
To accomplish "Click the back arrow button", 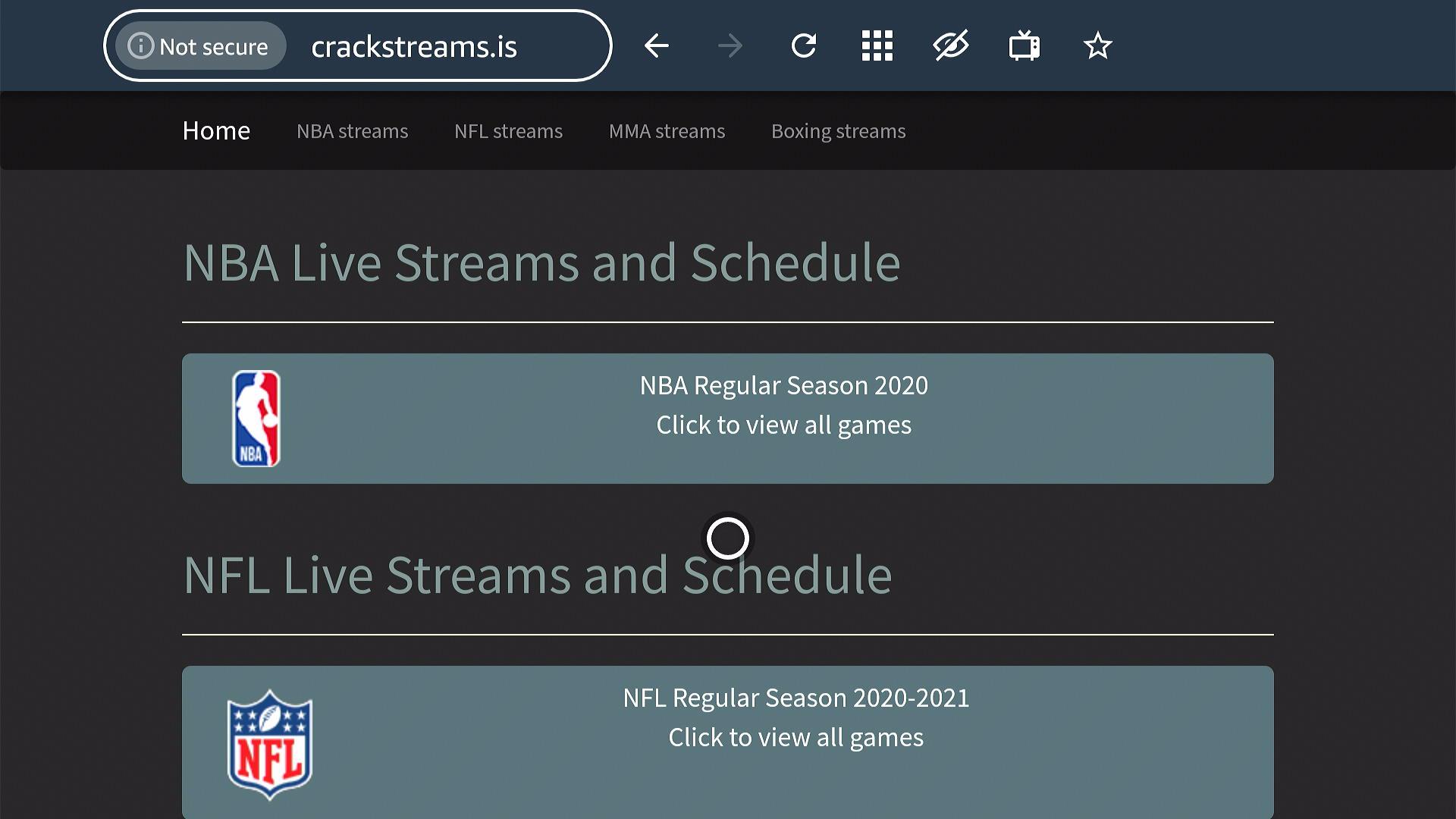I will click(x=656, y=46).
